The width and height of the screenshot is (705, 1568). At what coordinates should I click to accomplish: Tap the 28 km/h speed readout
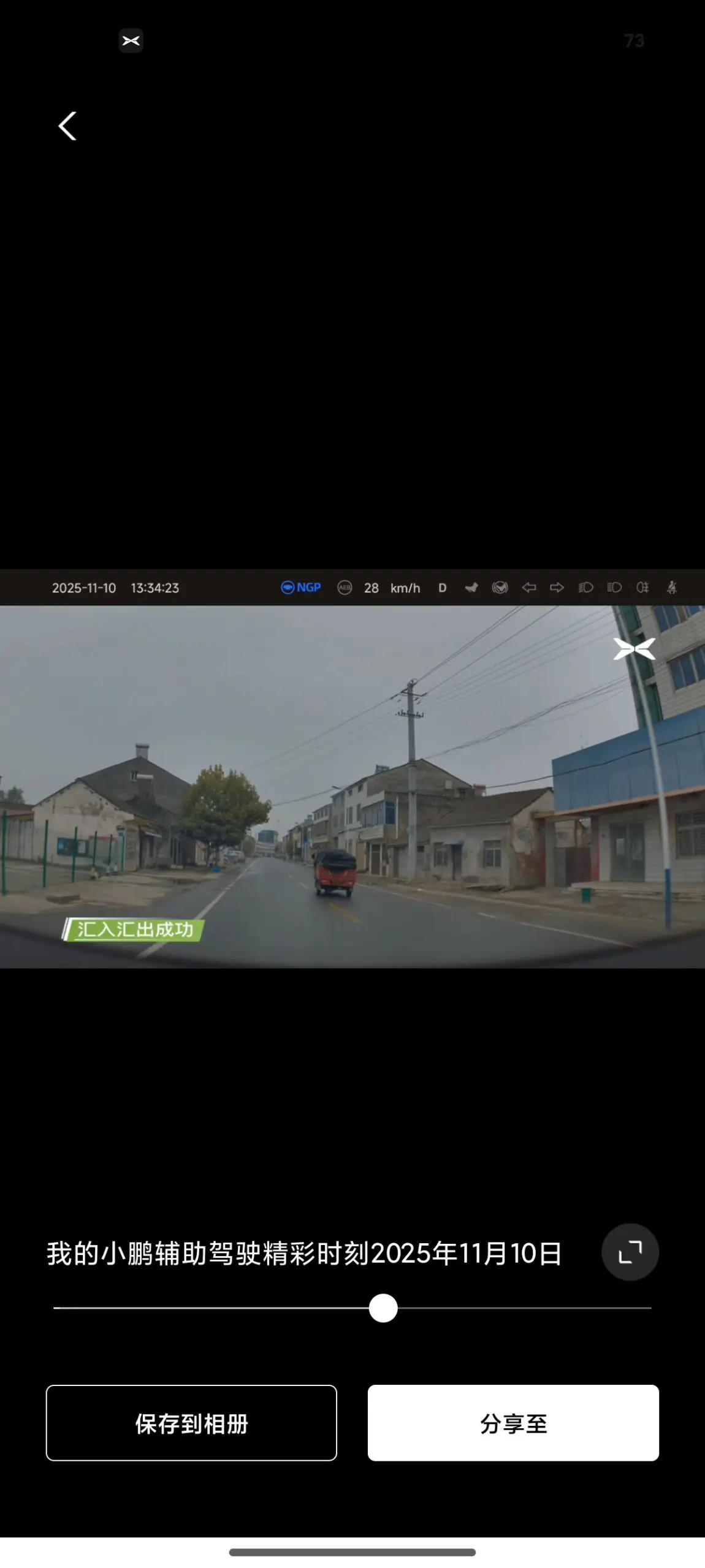pos(392,588)
